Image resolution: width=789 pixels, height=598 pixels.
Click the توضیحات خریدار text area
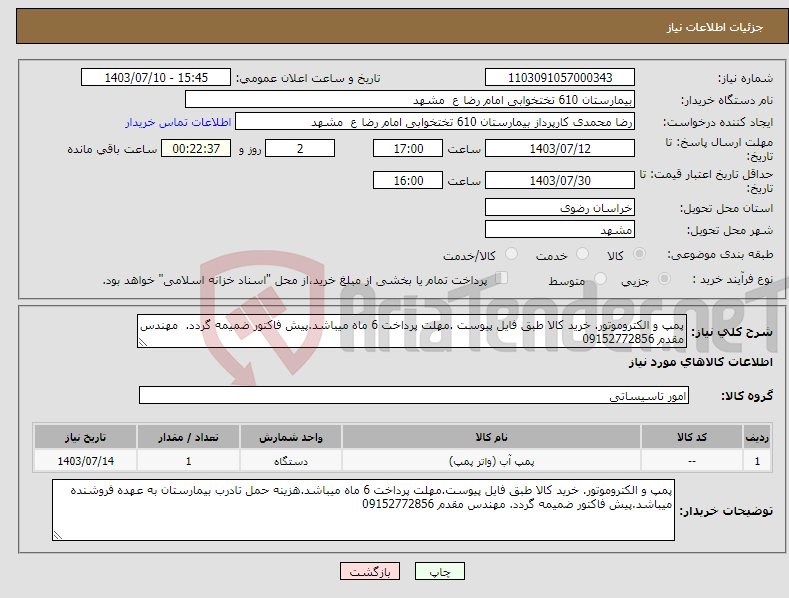coord(363,510)
